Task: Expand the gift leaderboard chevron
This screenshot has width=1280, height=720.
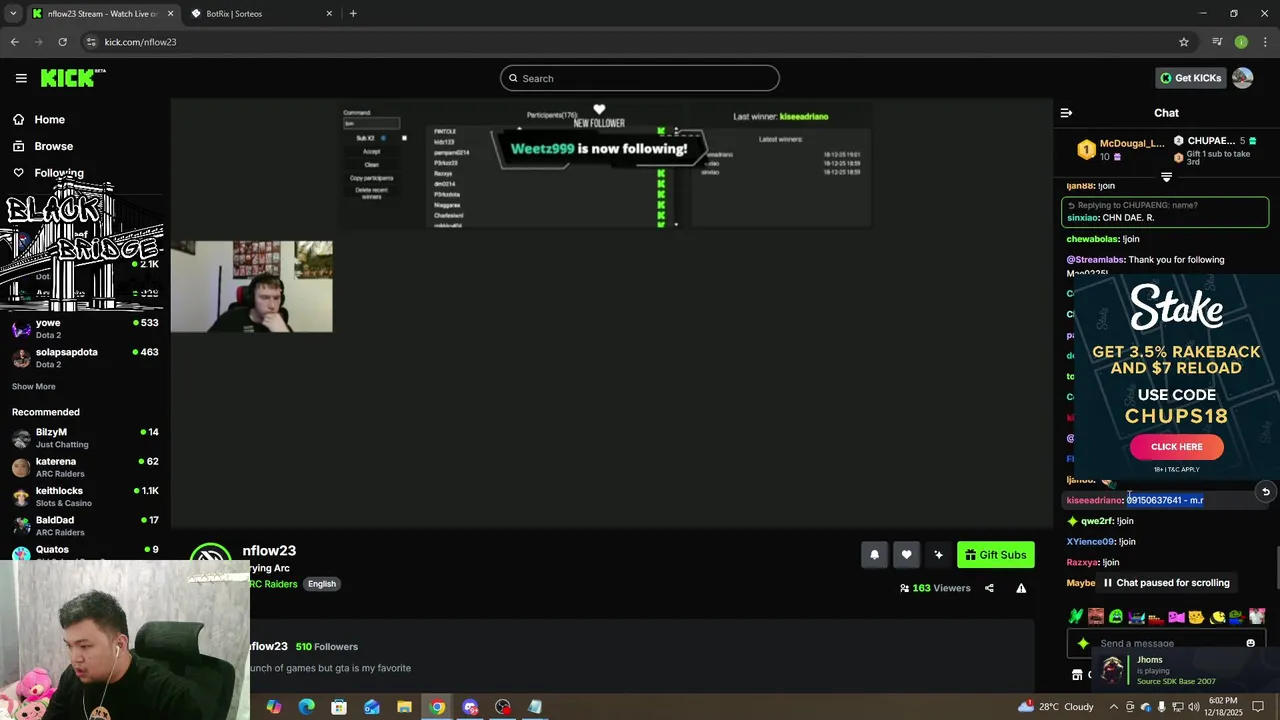Action: pos(1166,177)
